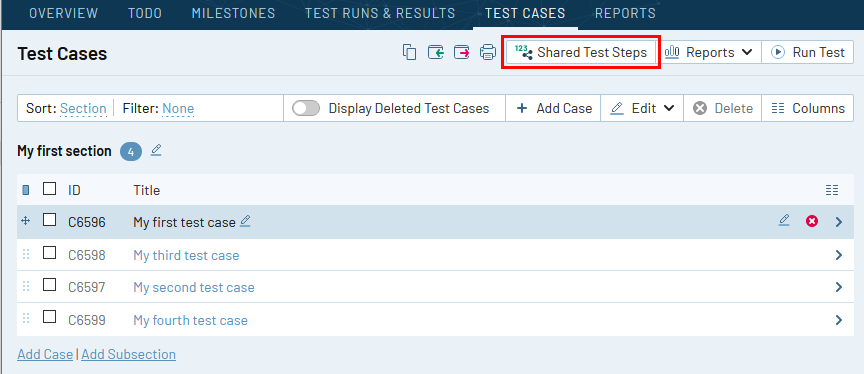Open the Reports tab in navigation
Screen dimensions: 864x374
click(x=625, y=13)
